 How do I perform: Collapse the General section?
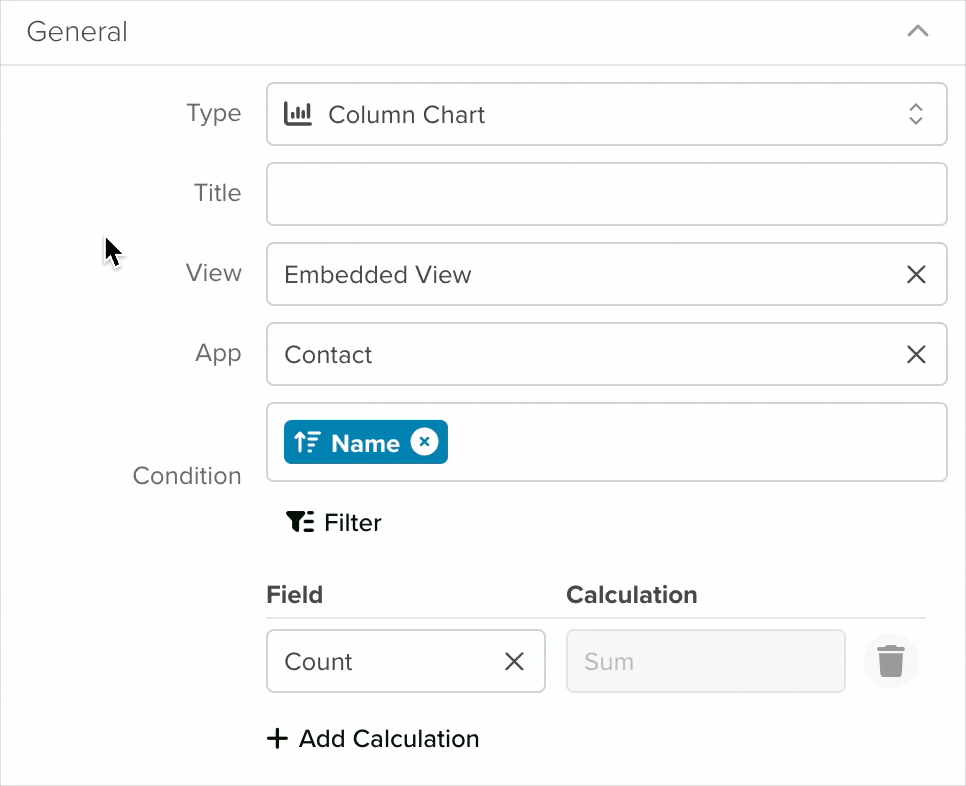(918, 31)
